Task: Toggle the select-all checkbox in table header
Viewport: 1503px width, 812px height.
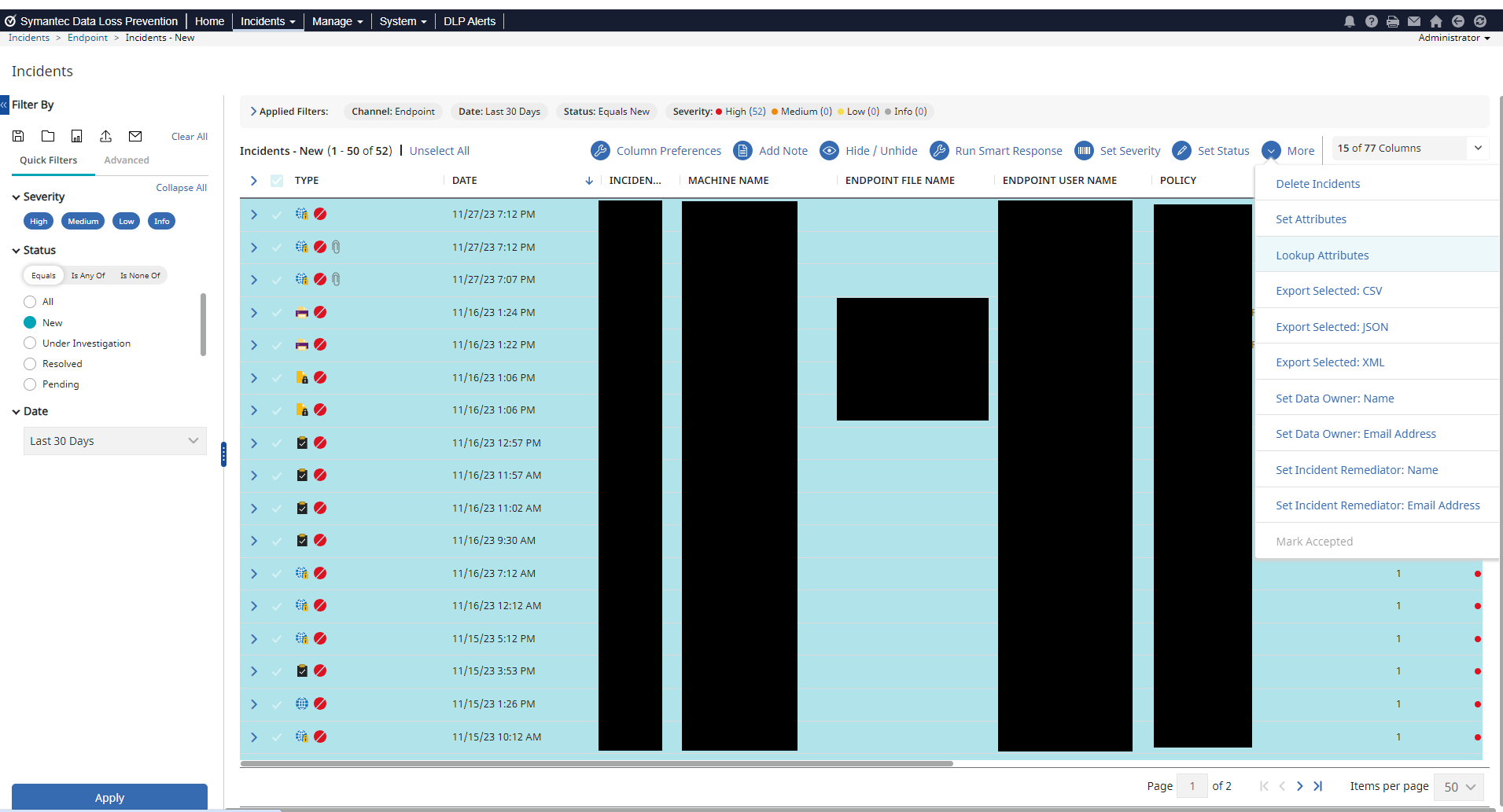Action: [x=277, y=181]
